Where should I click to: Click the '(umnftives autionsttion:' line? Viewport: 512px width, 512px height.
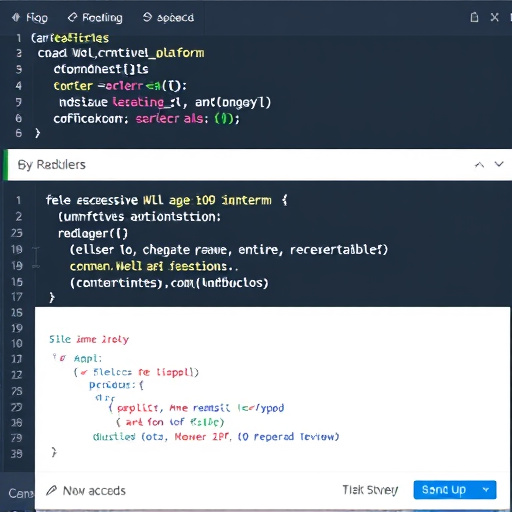point(139,217)
